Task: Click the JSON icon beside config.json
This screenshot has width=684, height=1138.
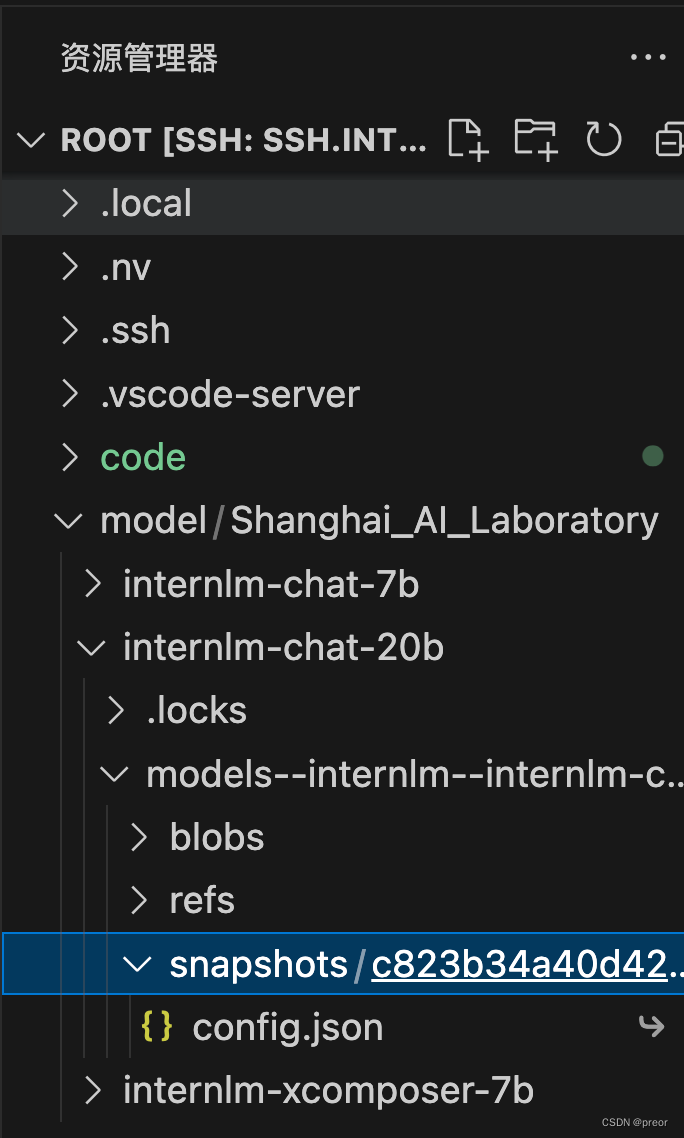Action: (x=156, y=1026)
